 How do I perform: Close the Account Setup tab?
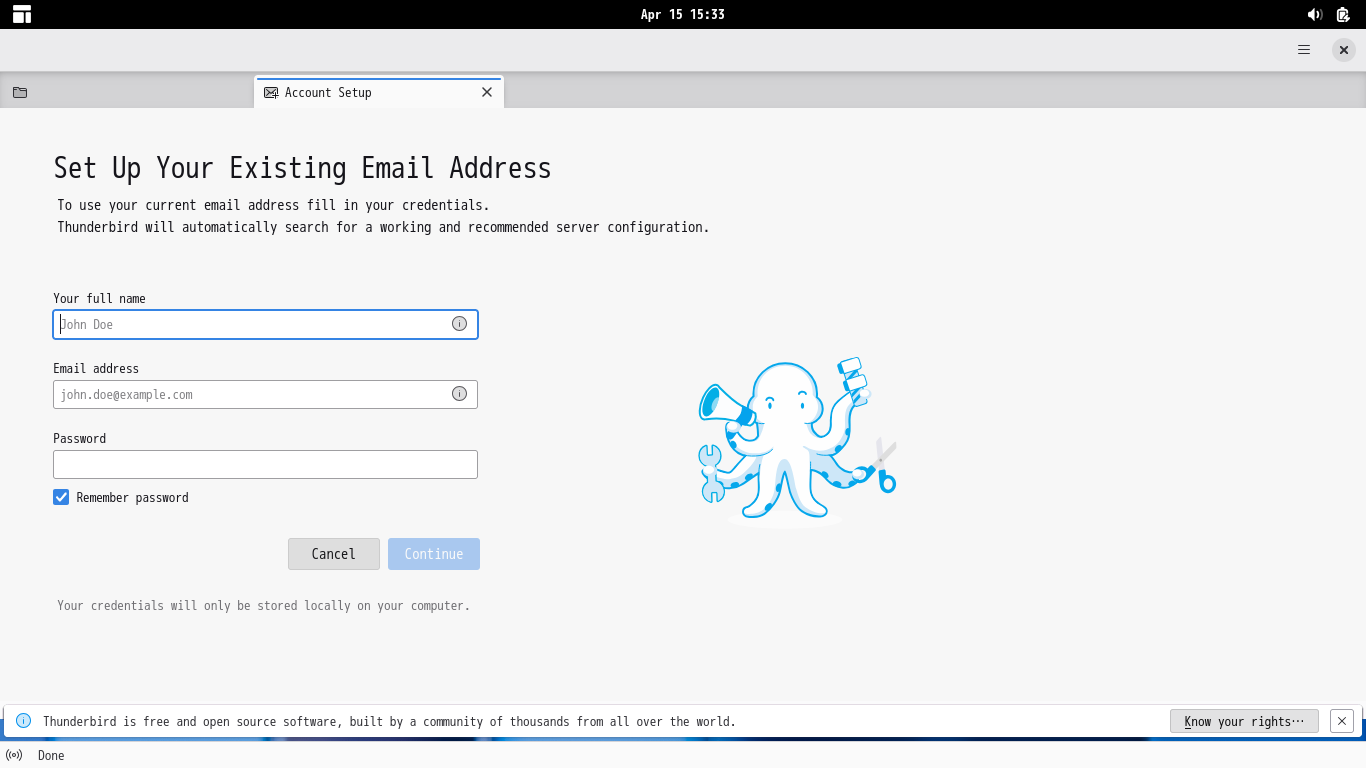coord(487,92)
